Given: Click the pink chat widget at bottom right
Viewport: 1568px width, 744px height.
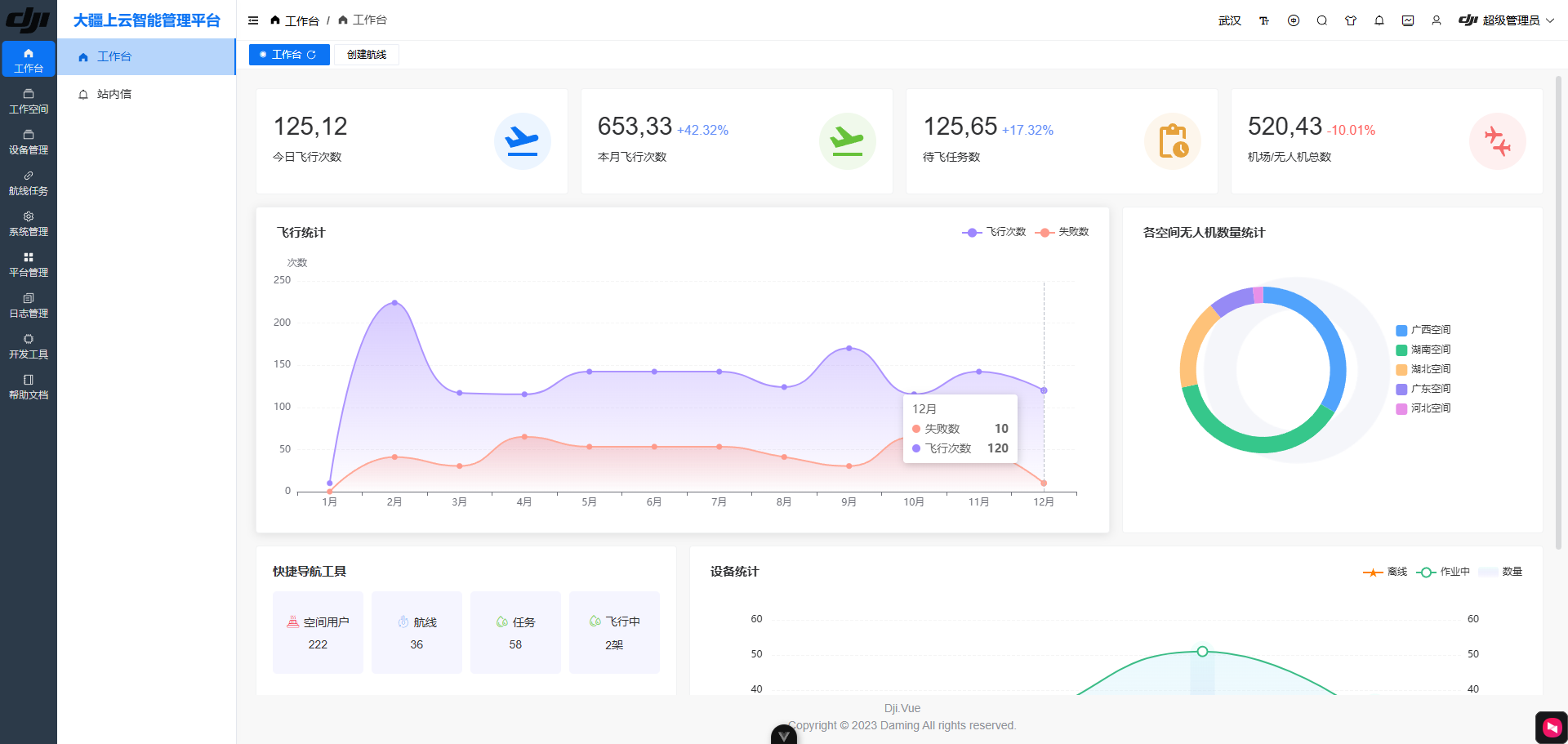Looking at the screenshot, I should point(1552,727).
